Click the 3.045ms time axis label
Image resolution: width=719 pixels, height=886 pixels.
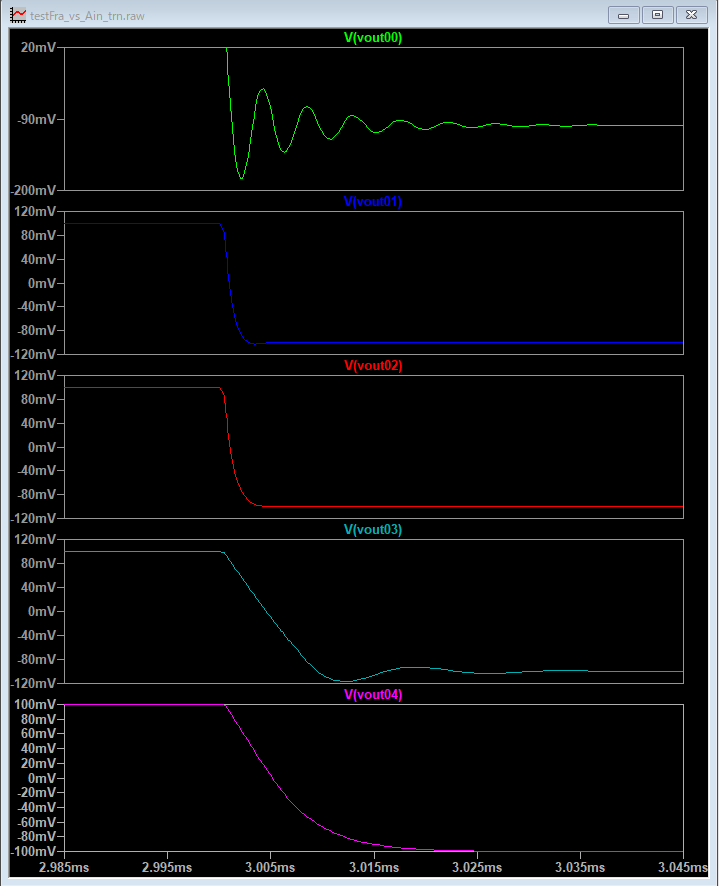[x=683, y=867]
